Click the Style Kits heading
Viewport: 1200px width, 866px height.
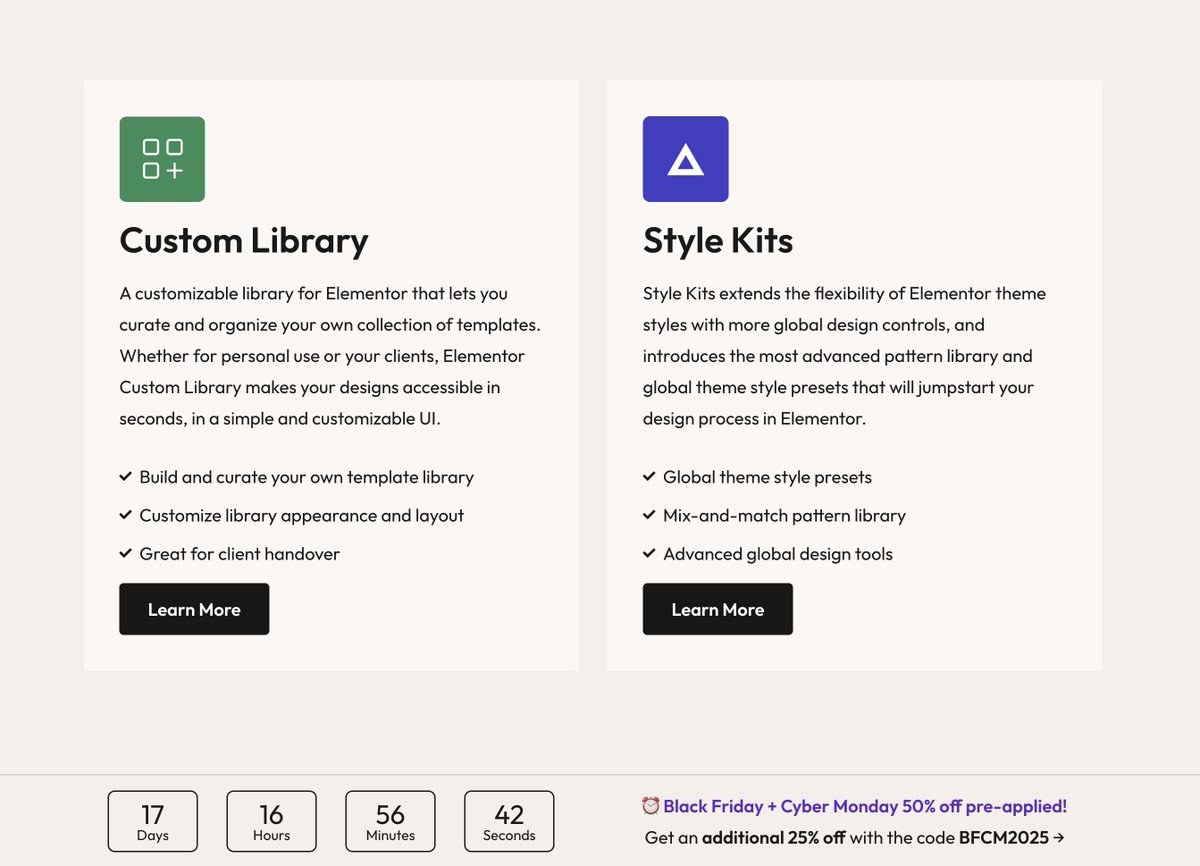coord(718,240)
